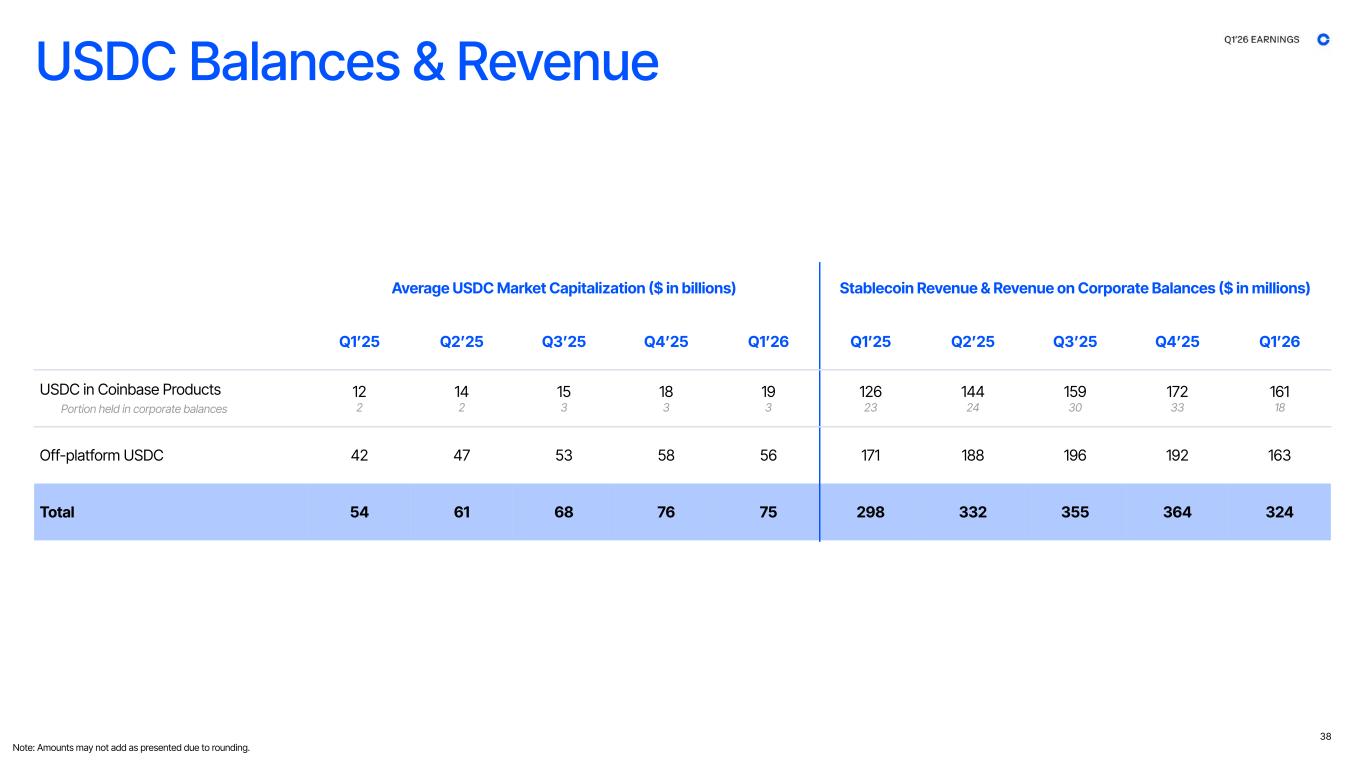
Task: Click the revenue value 161
Action: tap(1279, 390)
